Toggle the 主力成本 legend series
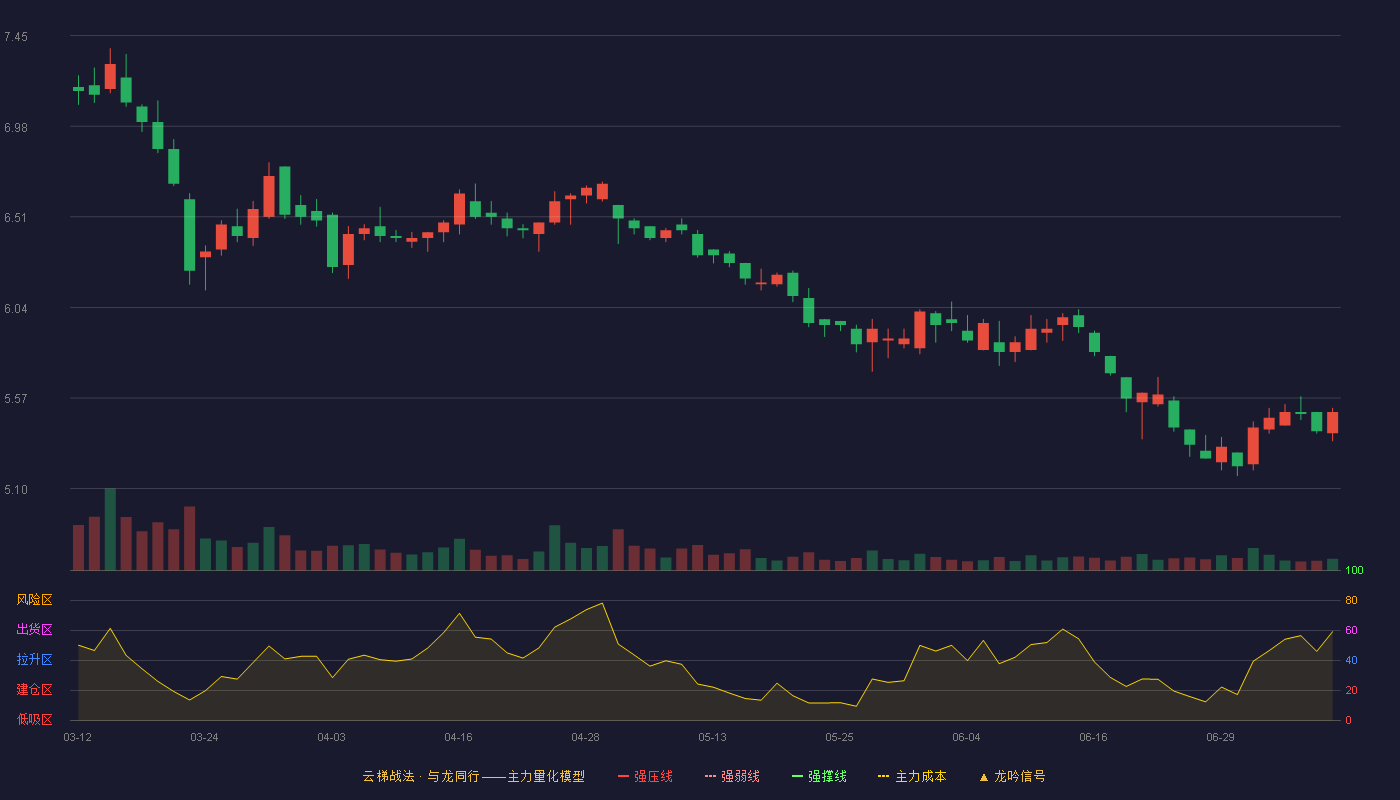This screenshot has height=800, width=1400. (912, 776)
